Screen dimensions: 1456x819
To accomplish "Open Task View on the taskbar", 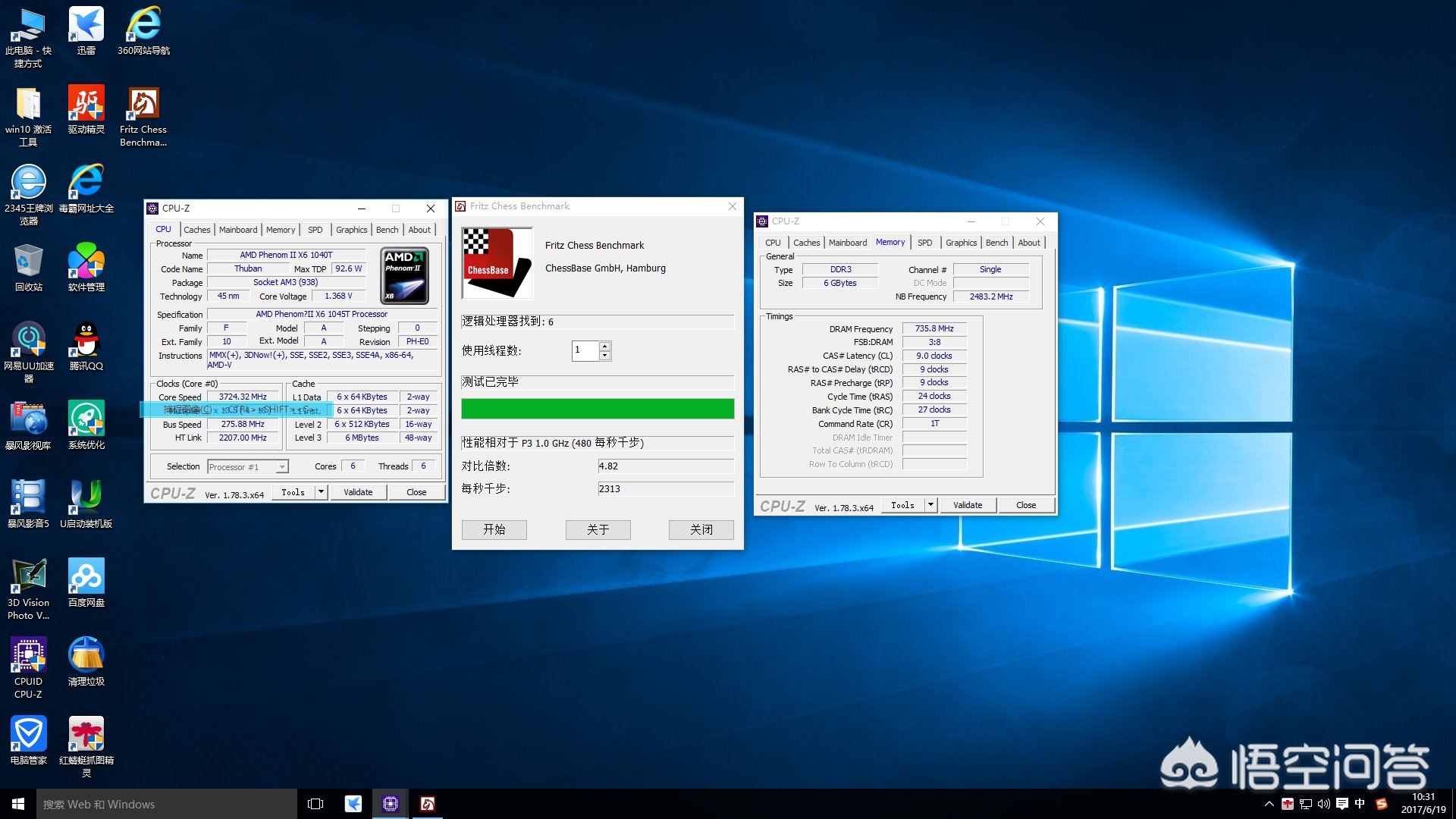I will pos(315,804).
